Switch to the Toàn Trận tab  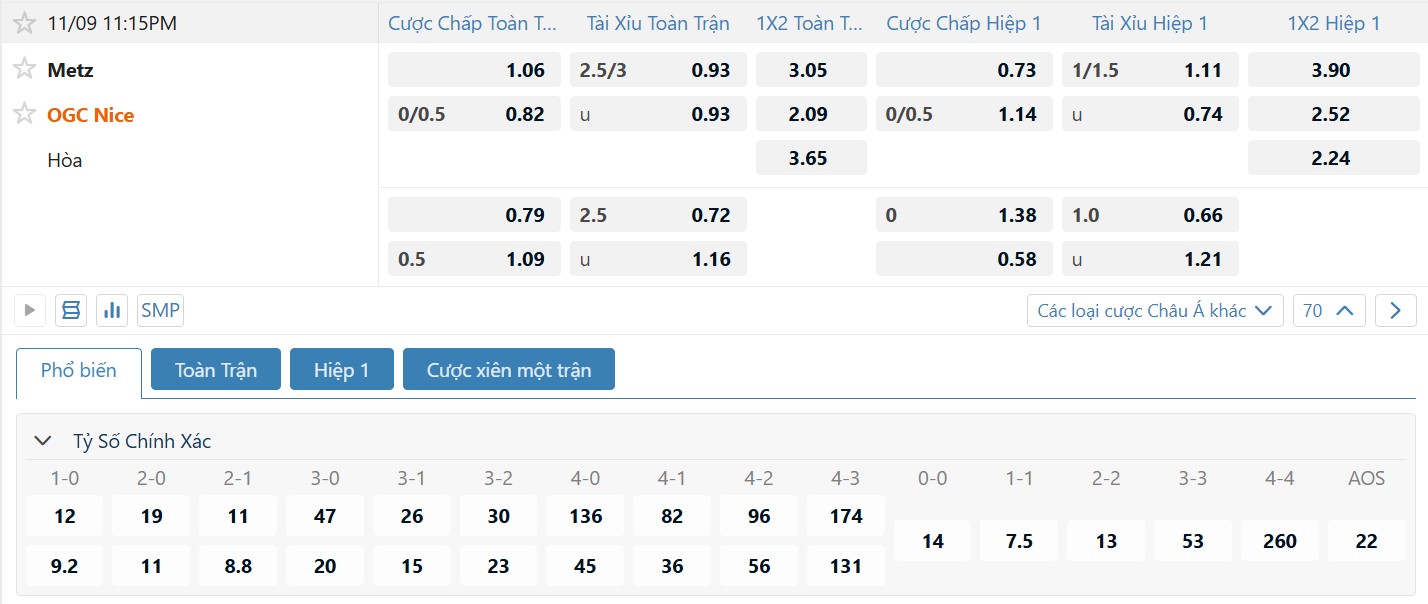click(x=216, y=370)
